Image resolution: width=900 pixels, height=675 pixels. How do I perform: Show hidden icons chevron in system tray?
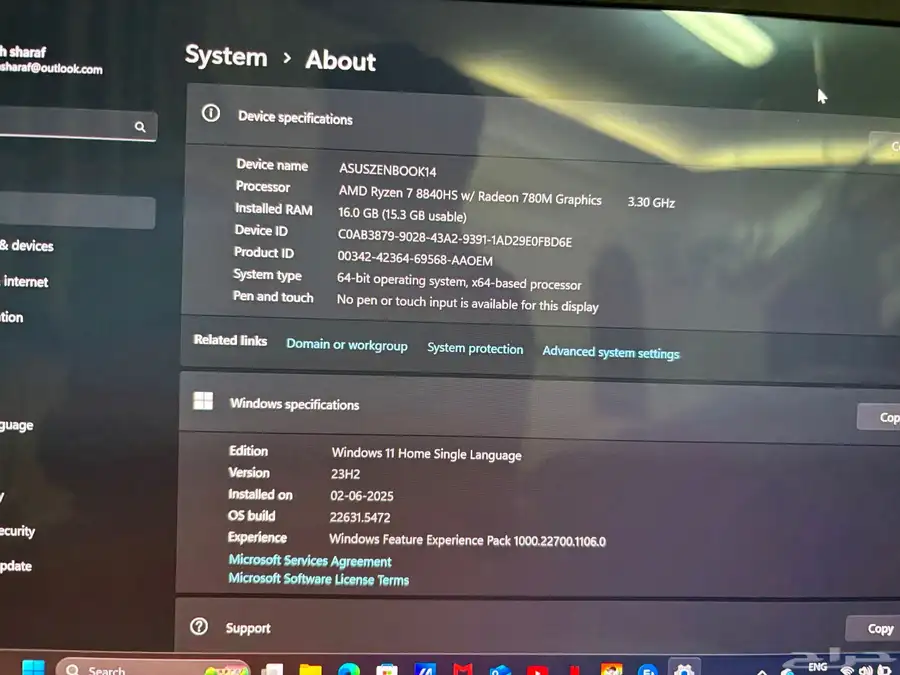[762, 671]
